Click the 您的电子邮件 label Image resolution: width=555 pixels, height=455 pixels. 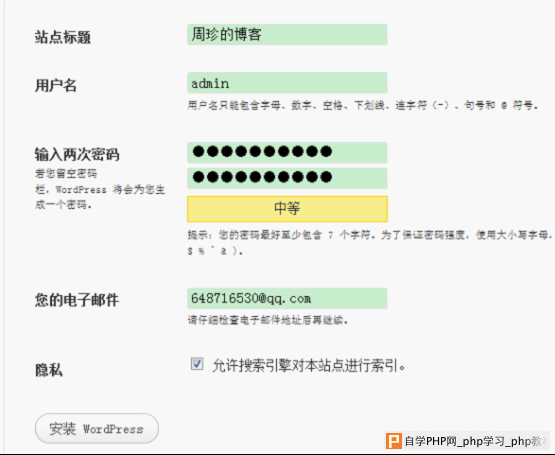(77, 300)
